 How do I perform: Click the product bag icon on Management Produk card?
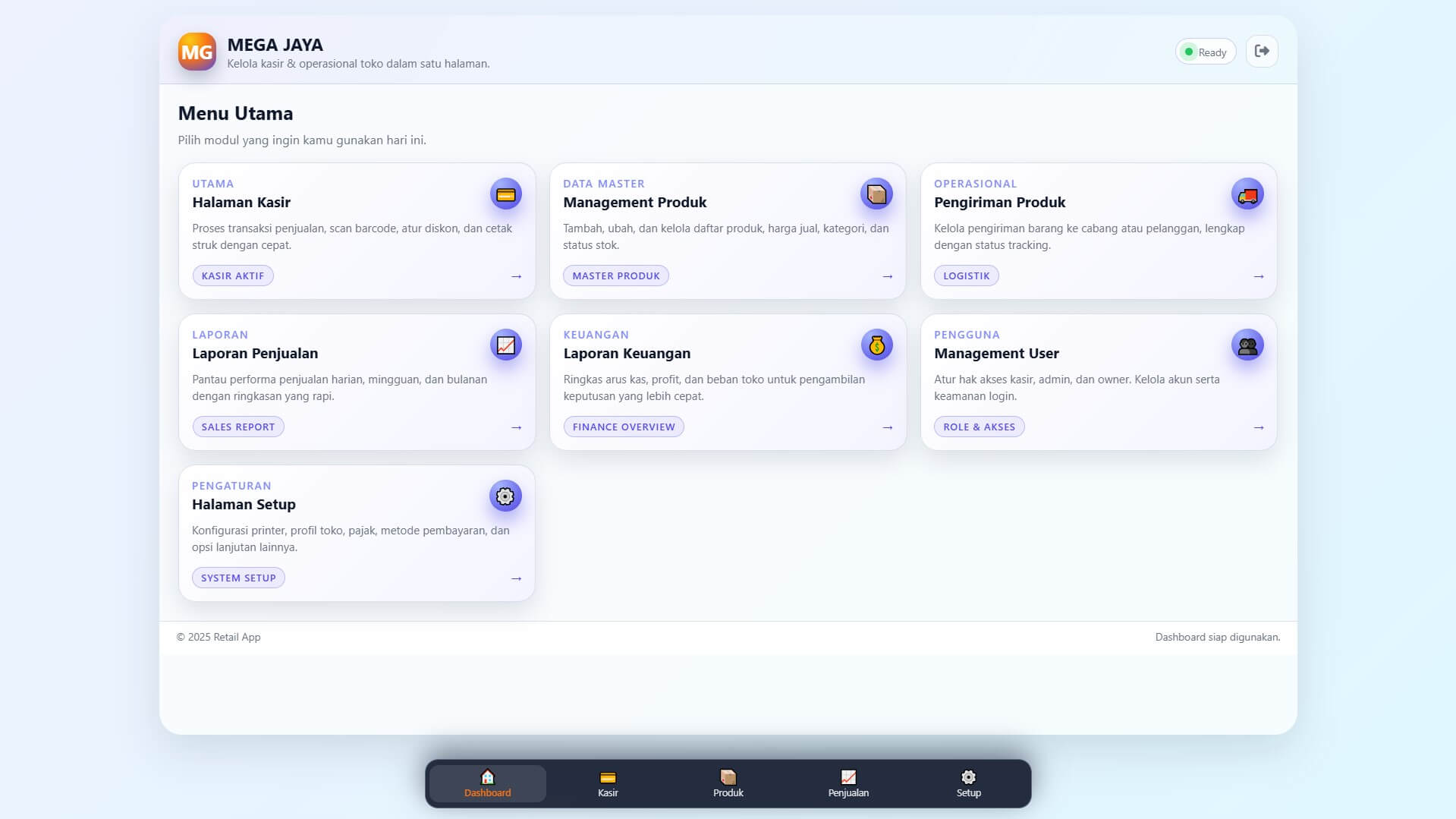click(x=876, y=194)
